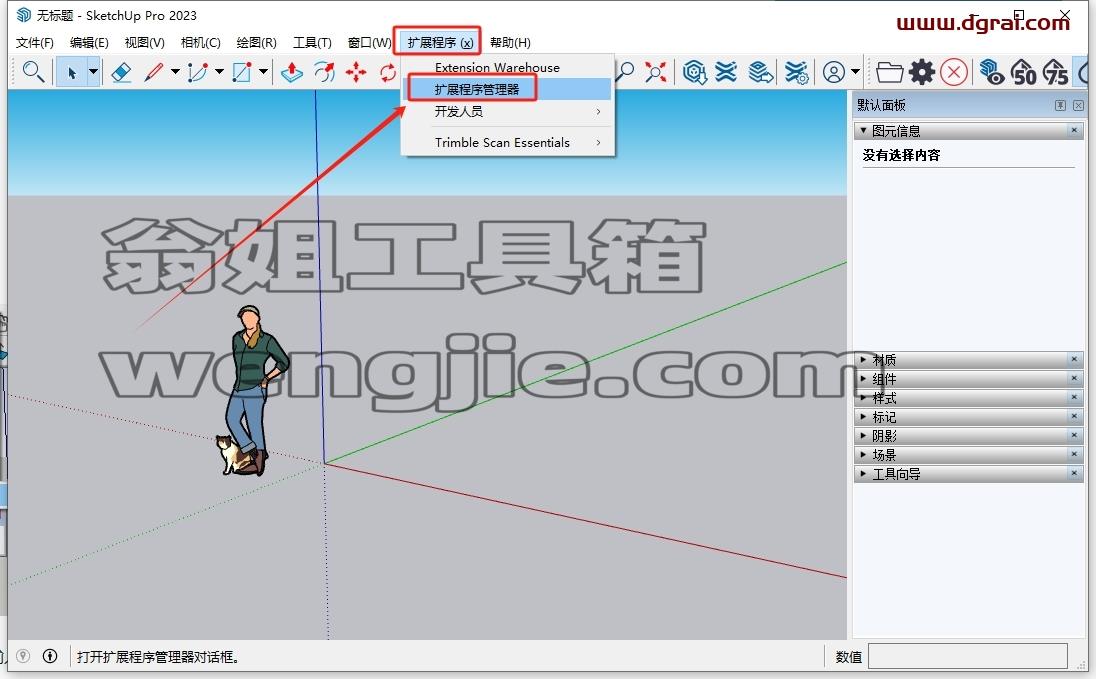Viewport: 1096px width, 679px height.
Task: Open the 窗口(W) menu
Action: (x=370, y=43)
